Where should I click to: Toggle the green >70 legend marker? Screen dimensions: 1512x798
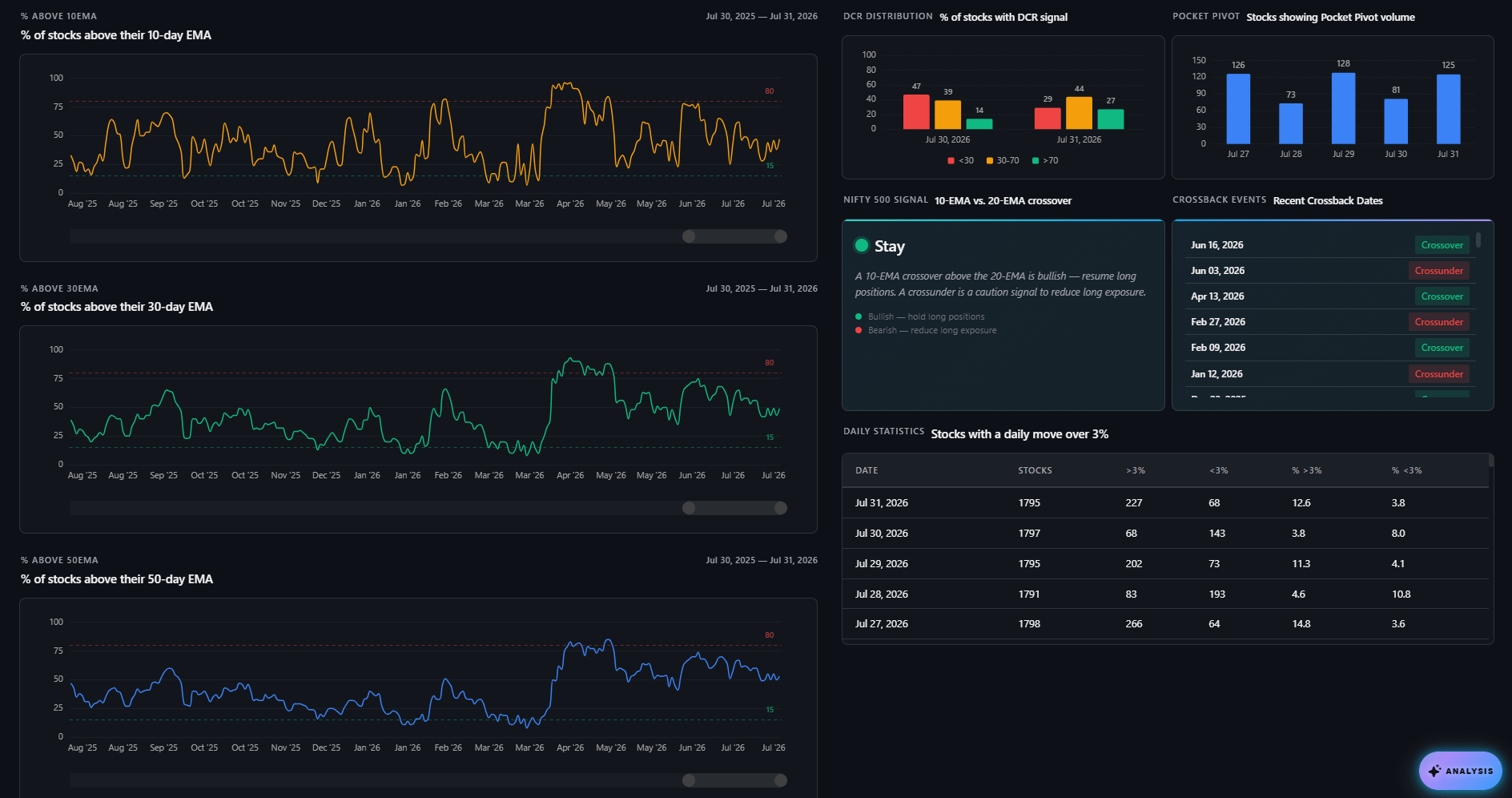tap(1035, 161)
